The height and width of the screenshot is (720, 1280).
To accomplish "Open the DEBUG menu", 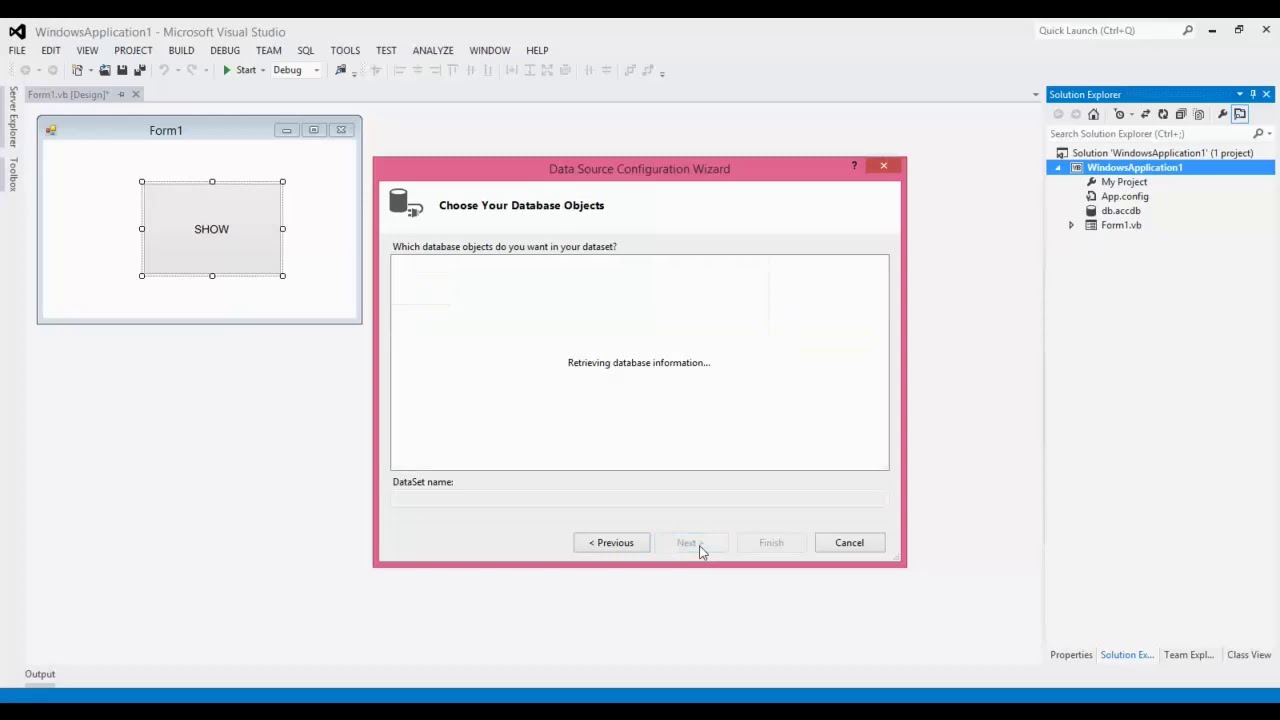I will click(225, 50).
